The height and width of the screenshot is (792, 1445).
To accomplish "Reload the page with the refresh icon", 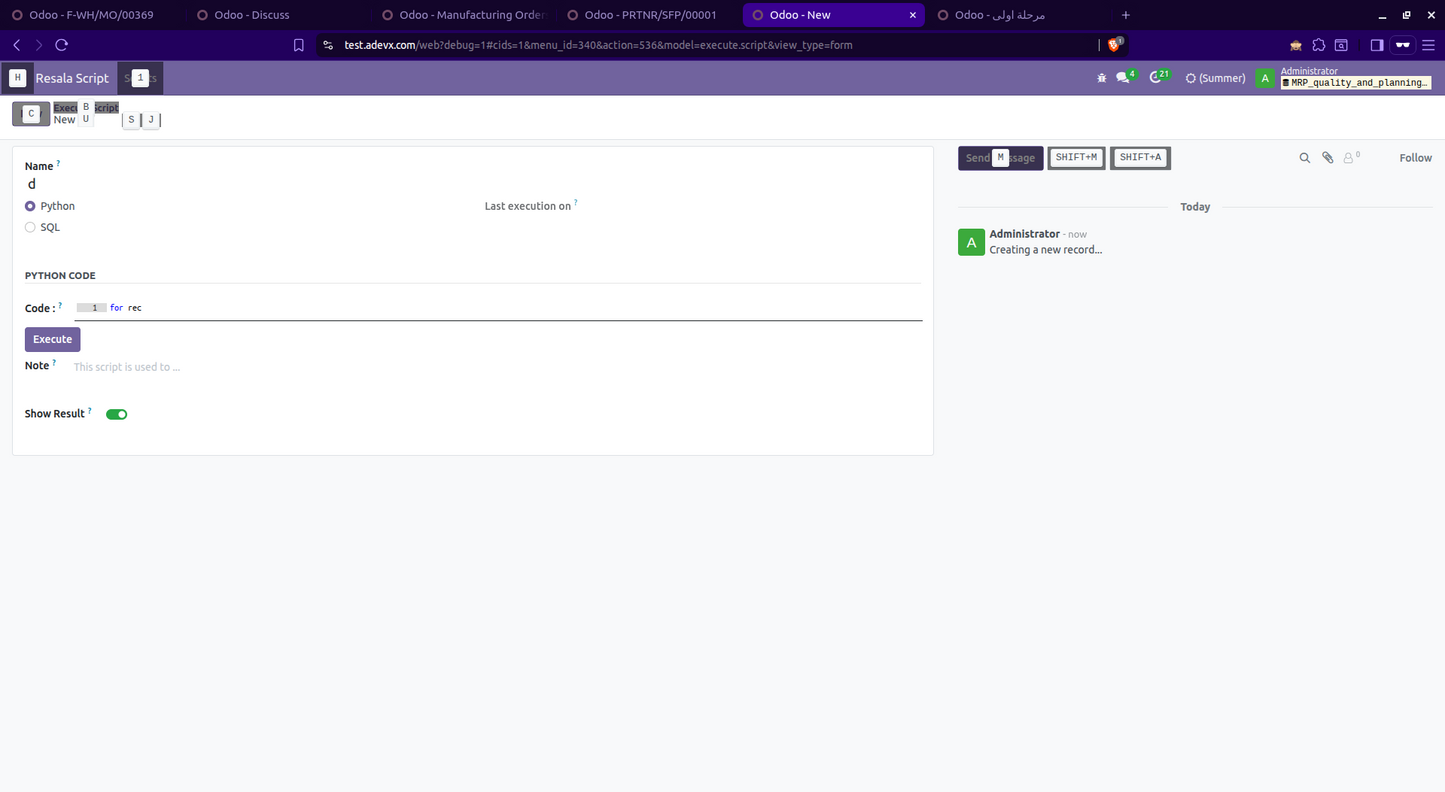I will pyautogui.click(x=61, y=45).
